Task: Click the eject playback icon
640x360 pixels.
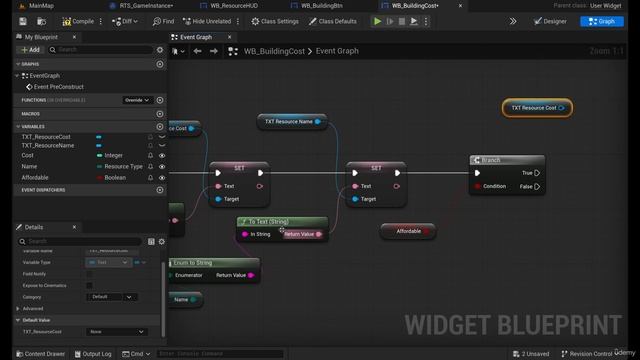Action: 413,21
